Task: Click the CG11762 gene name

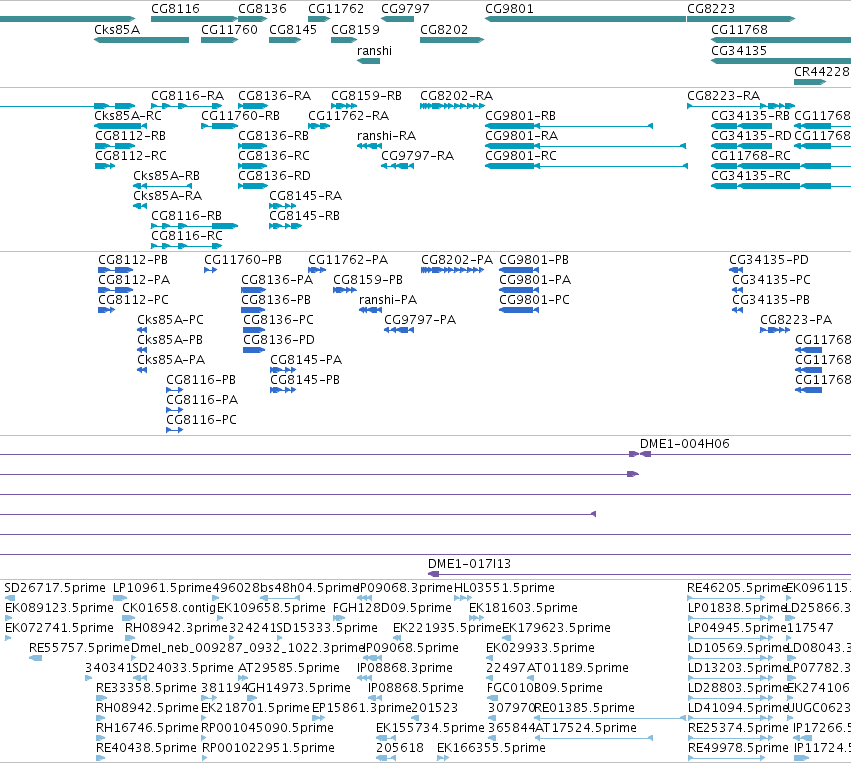Action: tap(336, 9)
